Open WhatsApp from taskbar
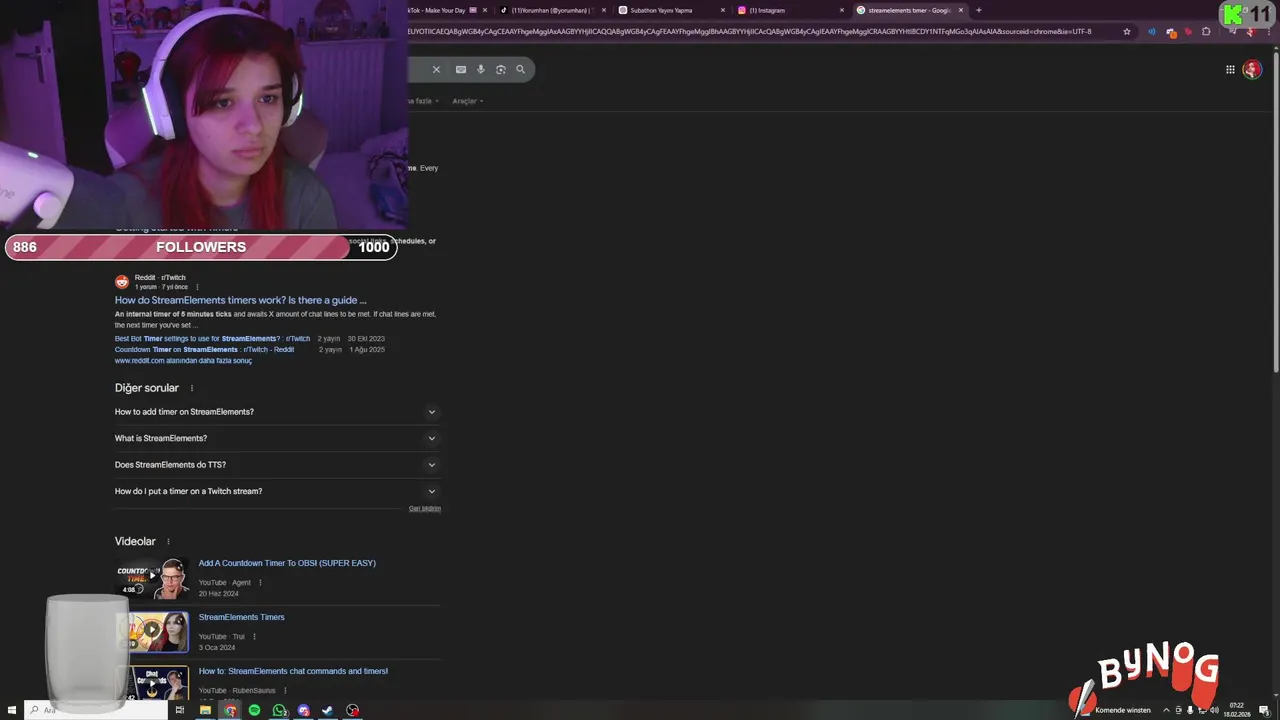Image resolution: width=1280 pixels, height=720 pixels. 279,710
